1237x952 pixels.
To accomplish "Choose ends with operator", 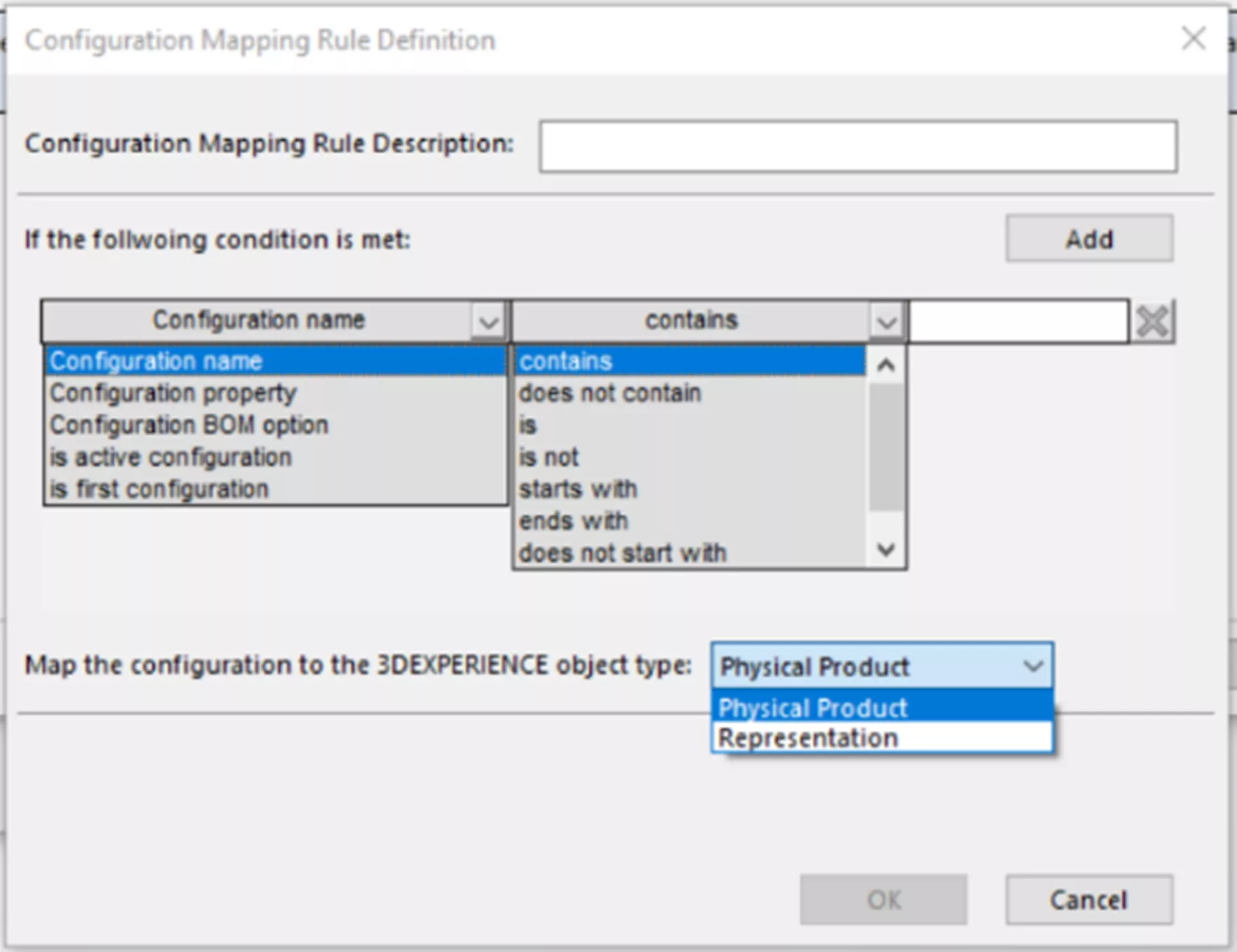I will [691, 520].
